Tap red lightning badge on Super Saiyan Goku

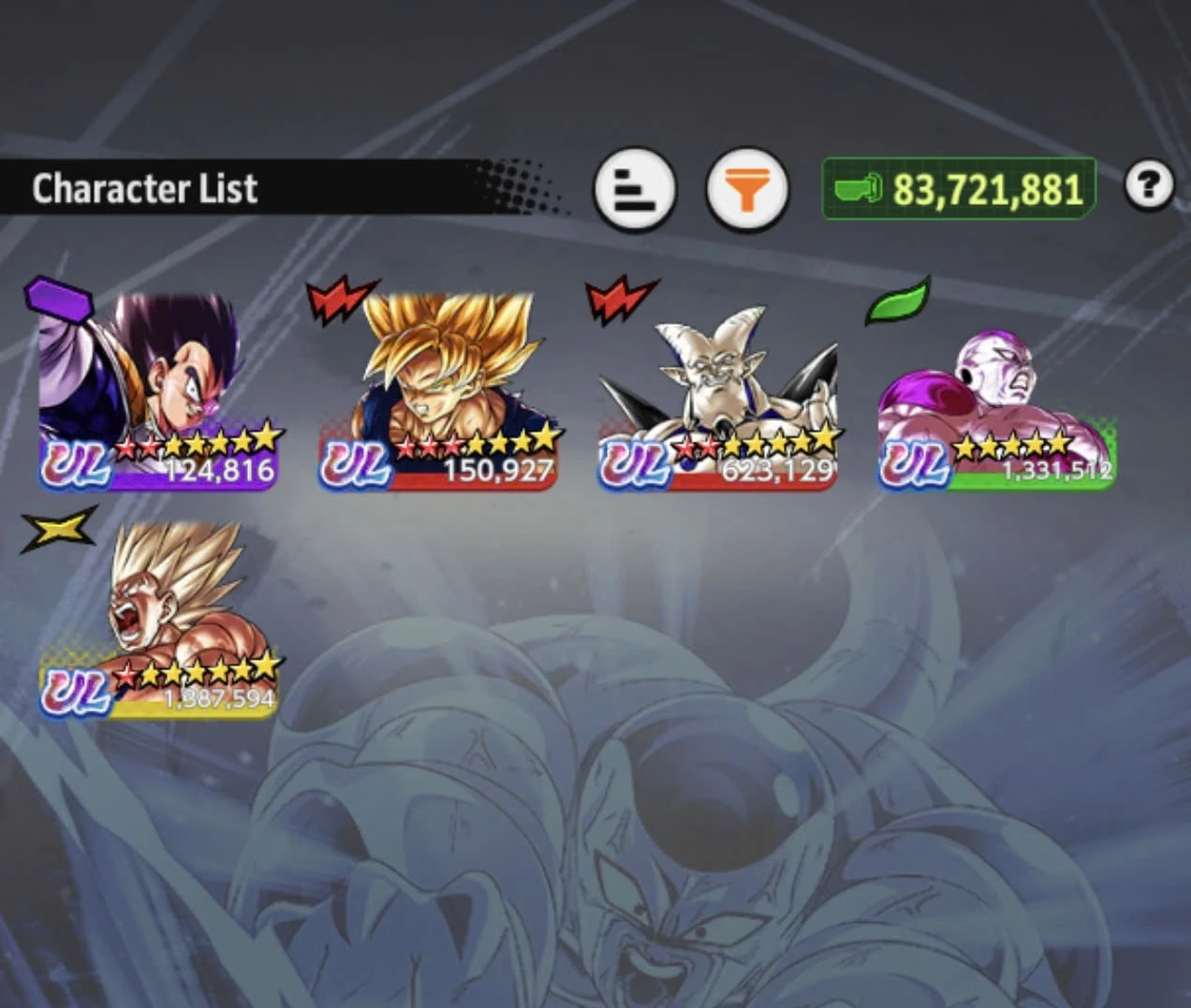tap(342, 300)
